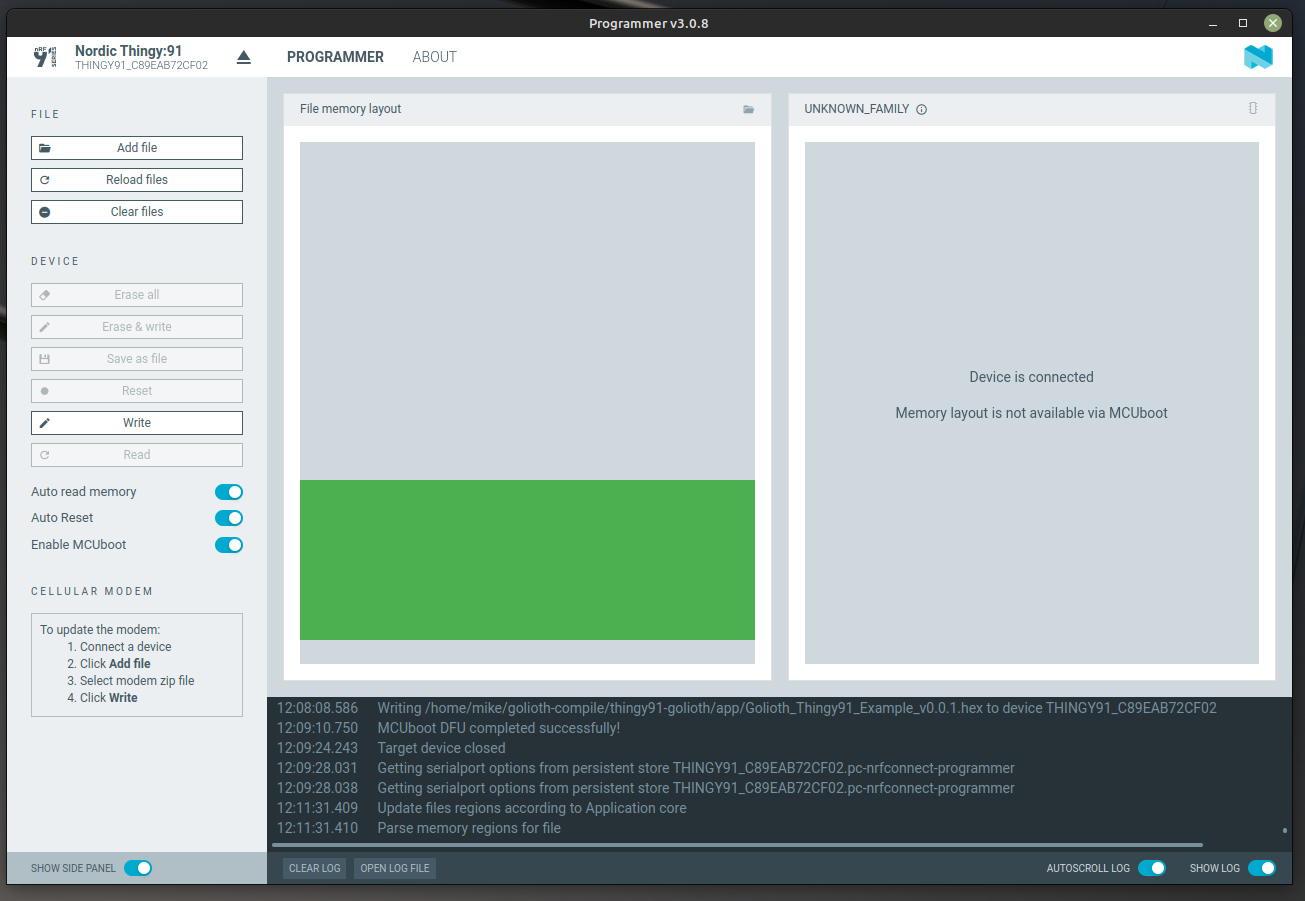
Task: Turn off Autoscroll log
Action: point(1151,868)
